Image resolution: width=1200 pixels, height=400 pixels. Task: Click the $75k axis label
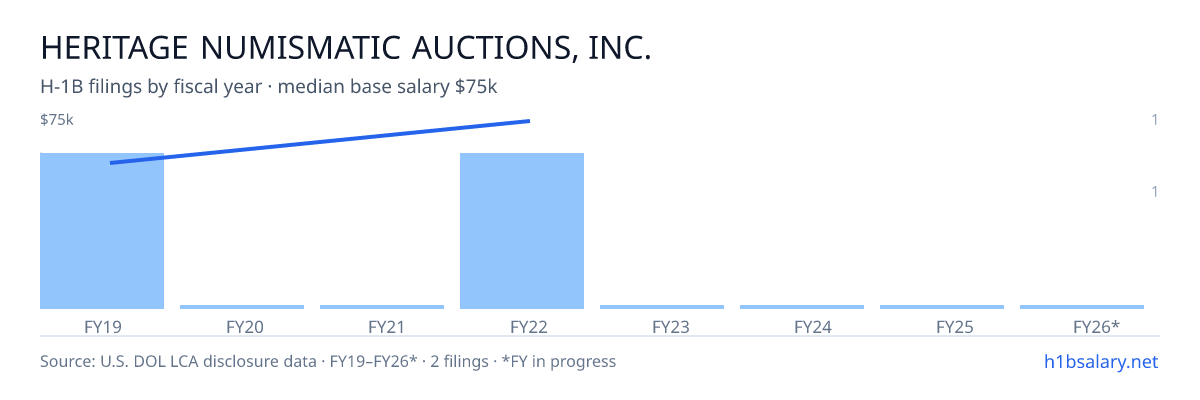pyautogui.click(x=57, y=120)
